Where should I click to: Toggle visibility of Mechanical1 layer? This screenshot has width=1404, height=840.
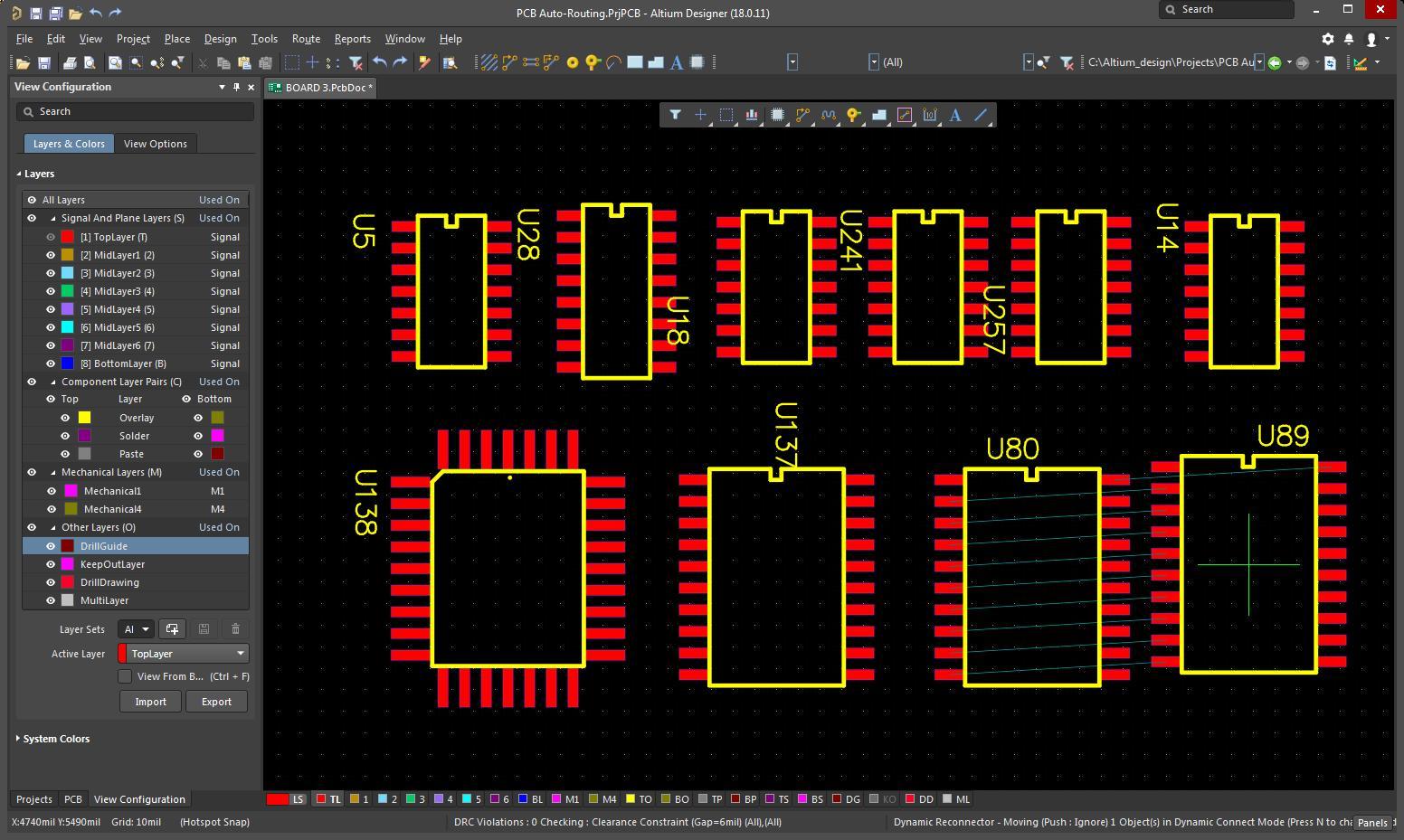click(51, 491)
